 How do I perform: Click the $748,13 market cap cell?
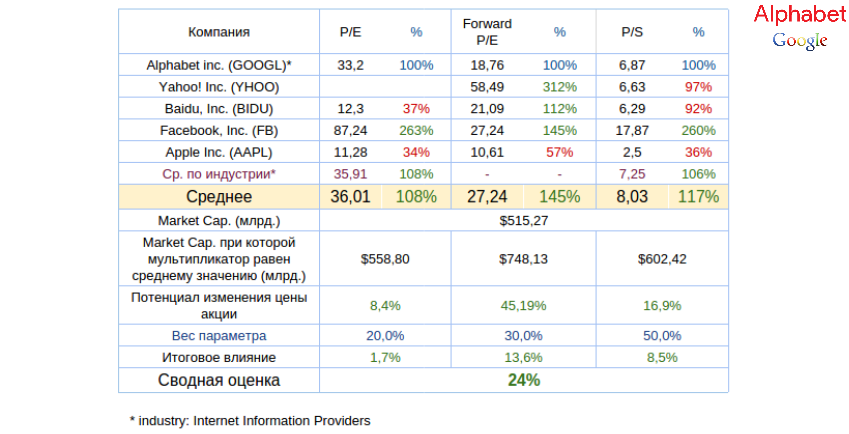point(524,259)
